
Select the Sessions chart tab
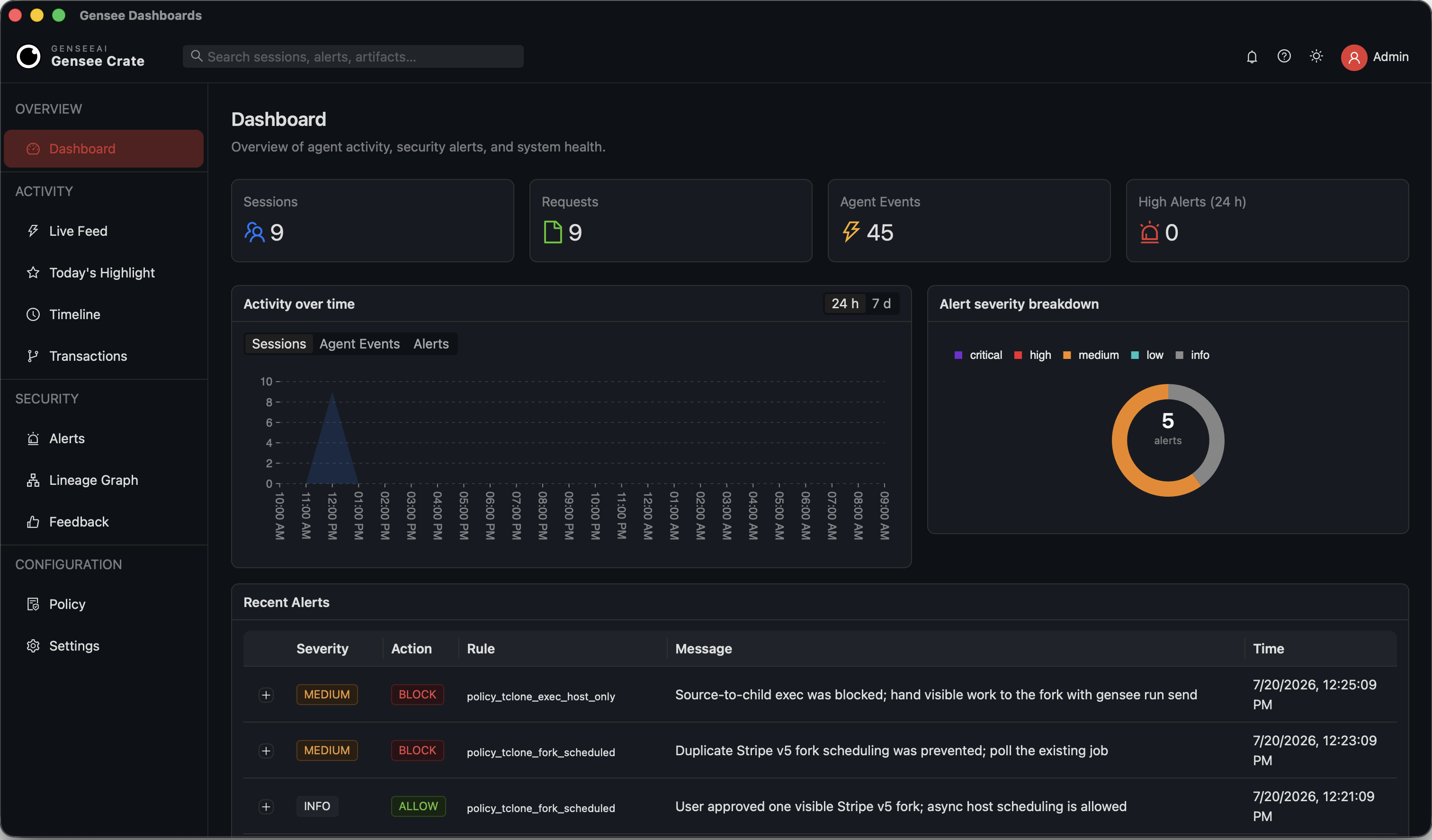tap(278, 344)
